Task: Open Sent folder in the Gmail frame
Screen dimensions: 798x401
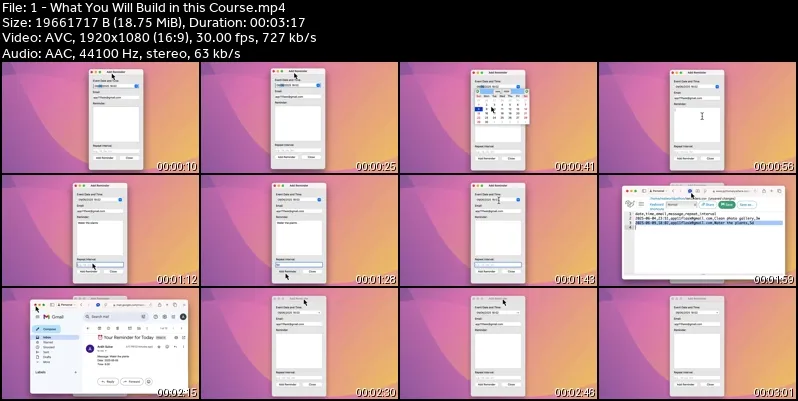Action: pyautogui.click(x=45, y=352)
